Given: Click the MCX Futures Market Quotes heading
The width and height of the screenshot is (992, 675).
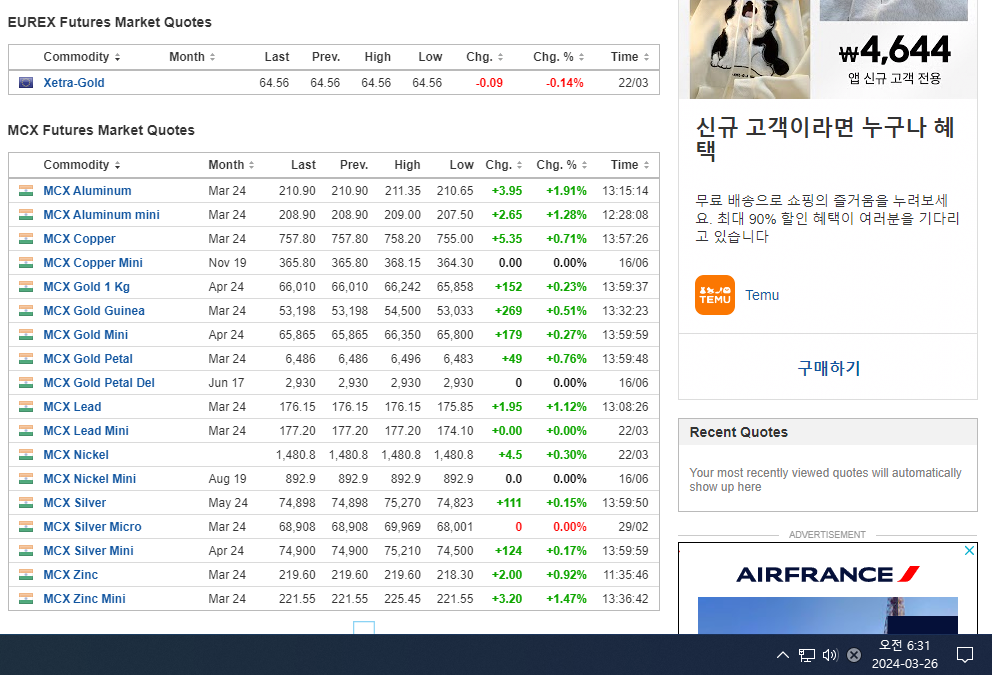Looking at the screenshot, I should coord(101,130).
